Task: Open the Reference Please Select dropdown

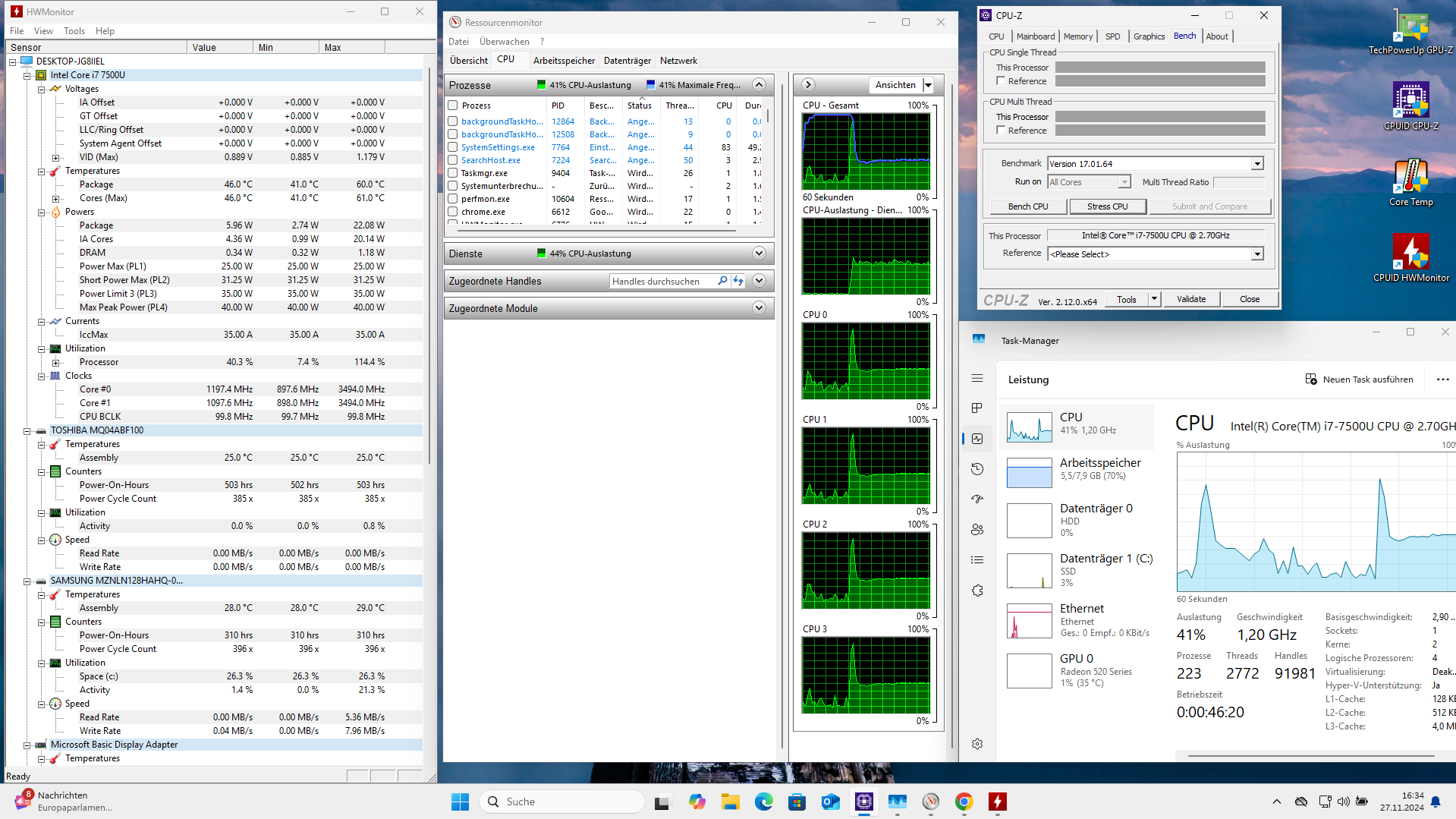Action: coord(1257,254)
